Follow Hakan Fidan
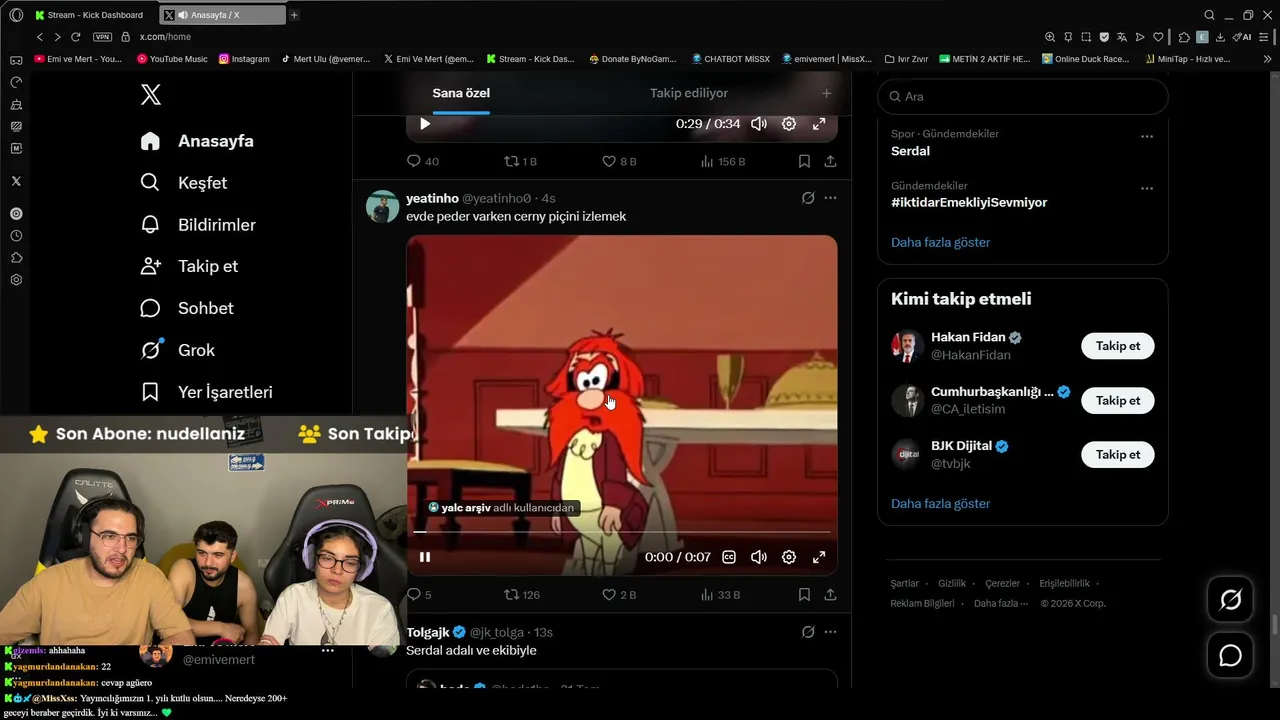The image size is (1280, 720). pos(1118,346)
